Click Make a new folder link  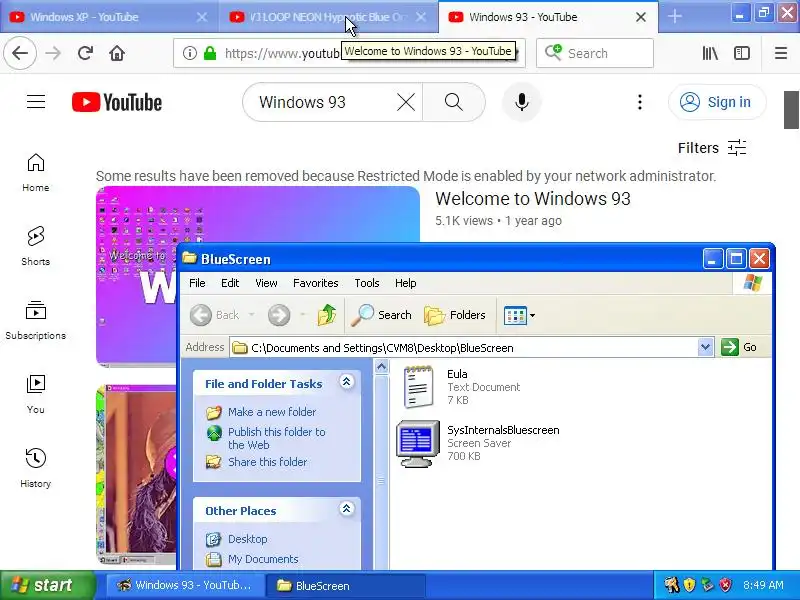(271, 412)
